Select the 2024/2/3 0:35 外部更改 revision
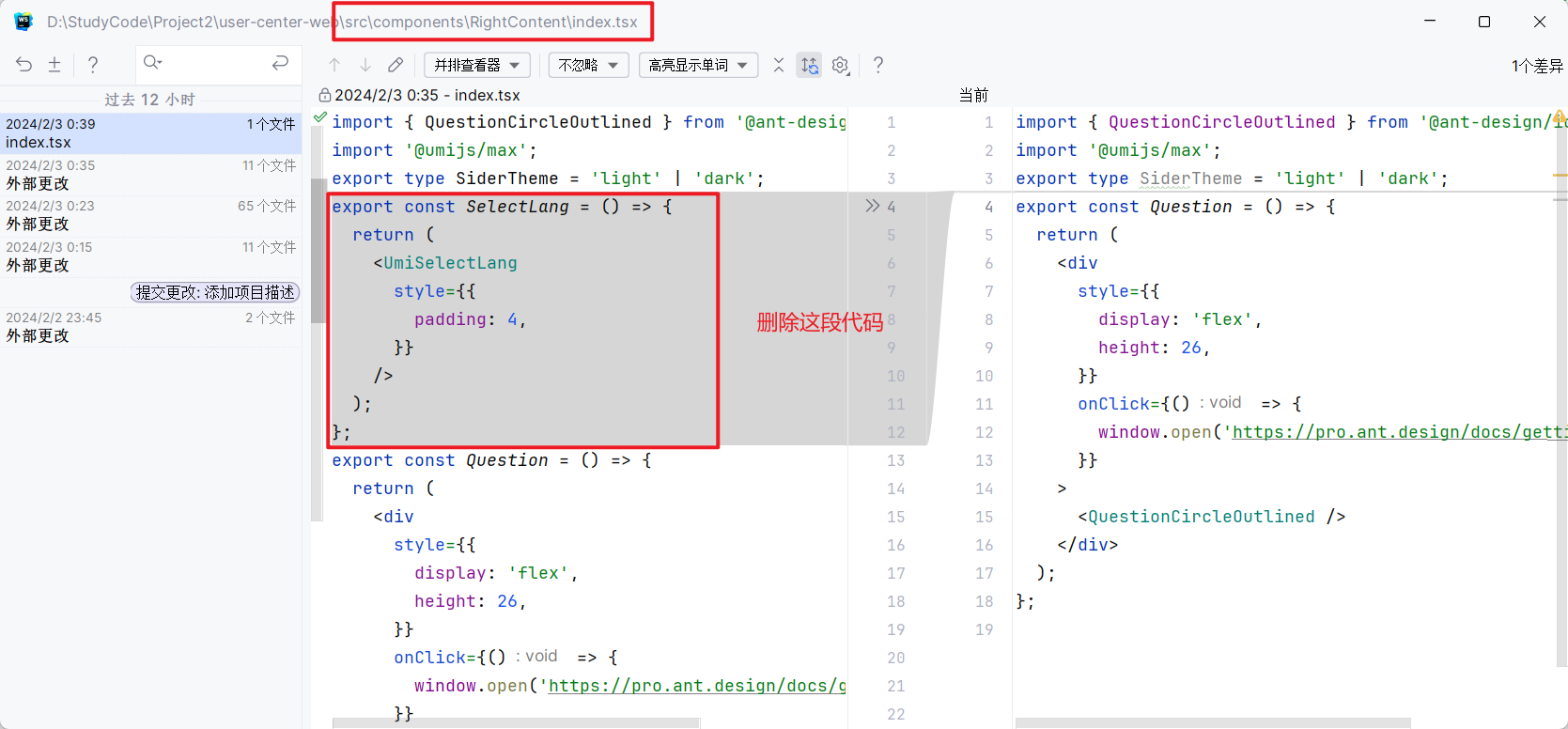 [150, 175]
